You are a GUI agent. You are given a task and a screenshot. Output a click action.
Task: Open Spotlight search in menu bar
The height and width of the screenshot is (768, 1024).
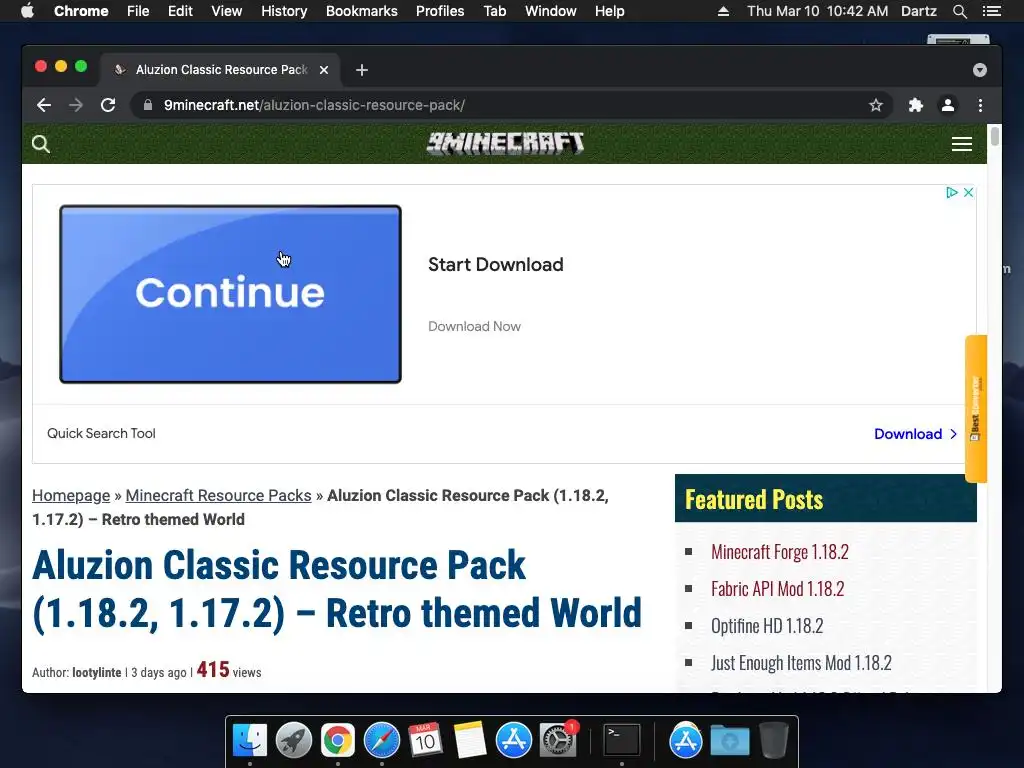point(959,11)
